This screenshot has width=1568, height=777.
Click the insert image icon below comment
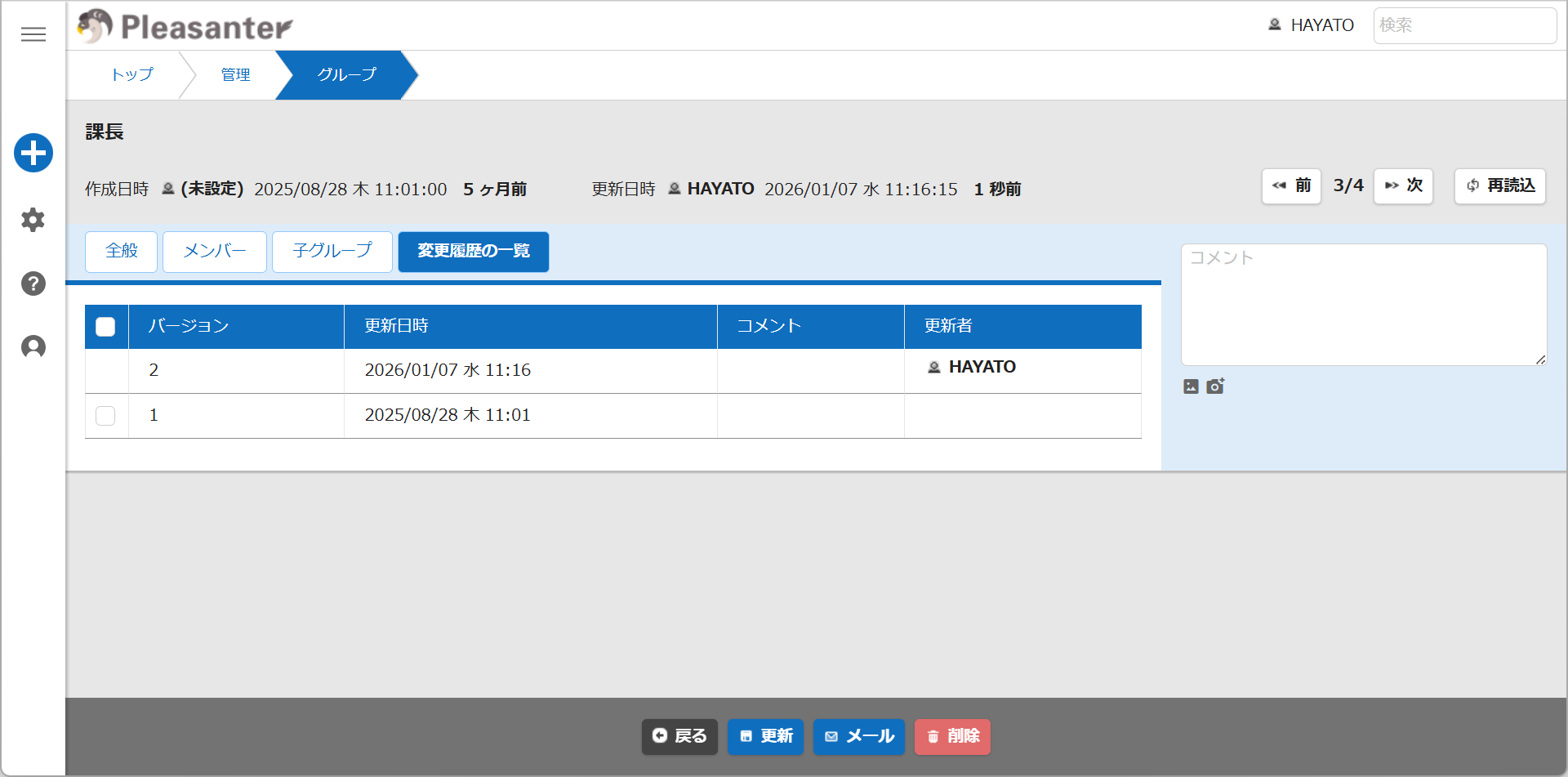pos(1192,386)
